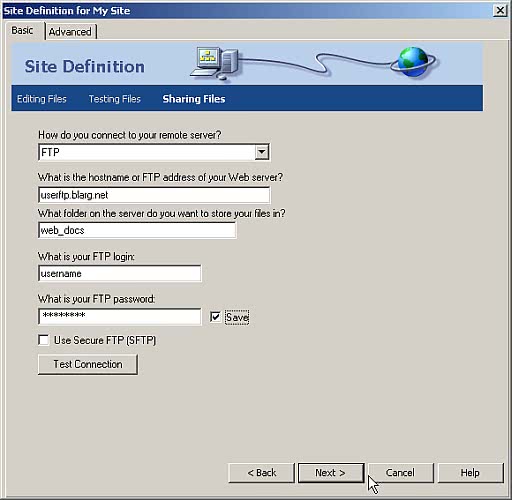Switch to the Advanced tab

[x=70, y=32]
